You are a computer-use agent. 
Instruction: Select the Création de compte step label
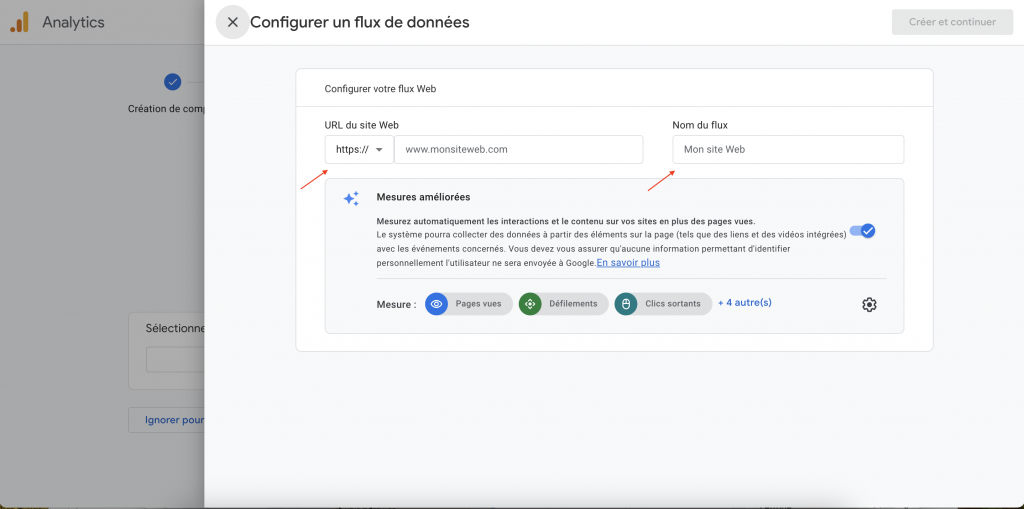tap(166, 109)
